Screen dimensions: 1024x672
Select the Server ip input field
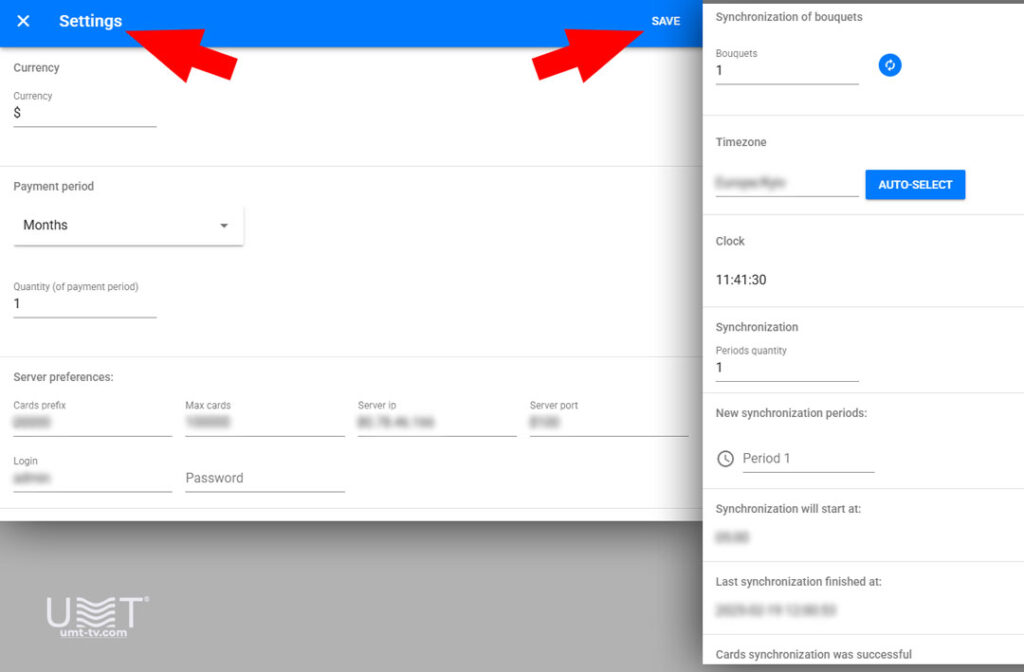tap(436, 425)
